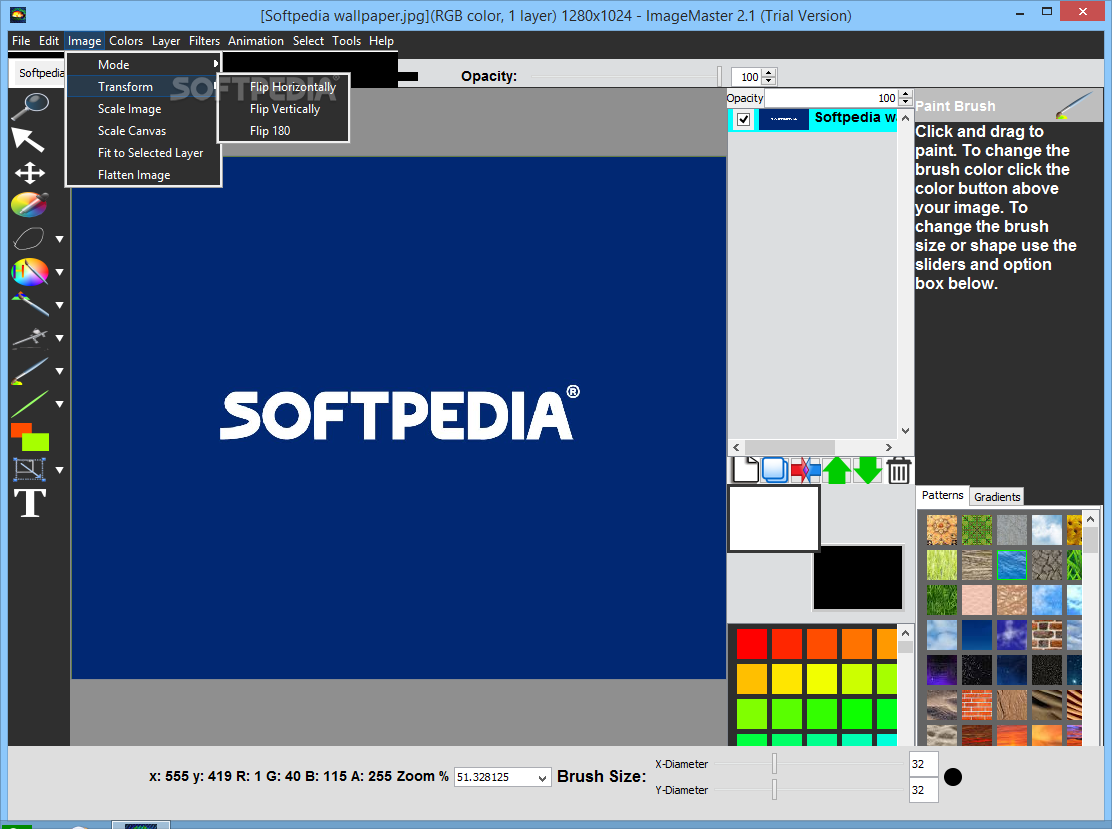Select the triangle-tipped brush tool icon

30,304
